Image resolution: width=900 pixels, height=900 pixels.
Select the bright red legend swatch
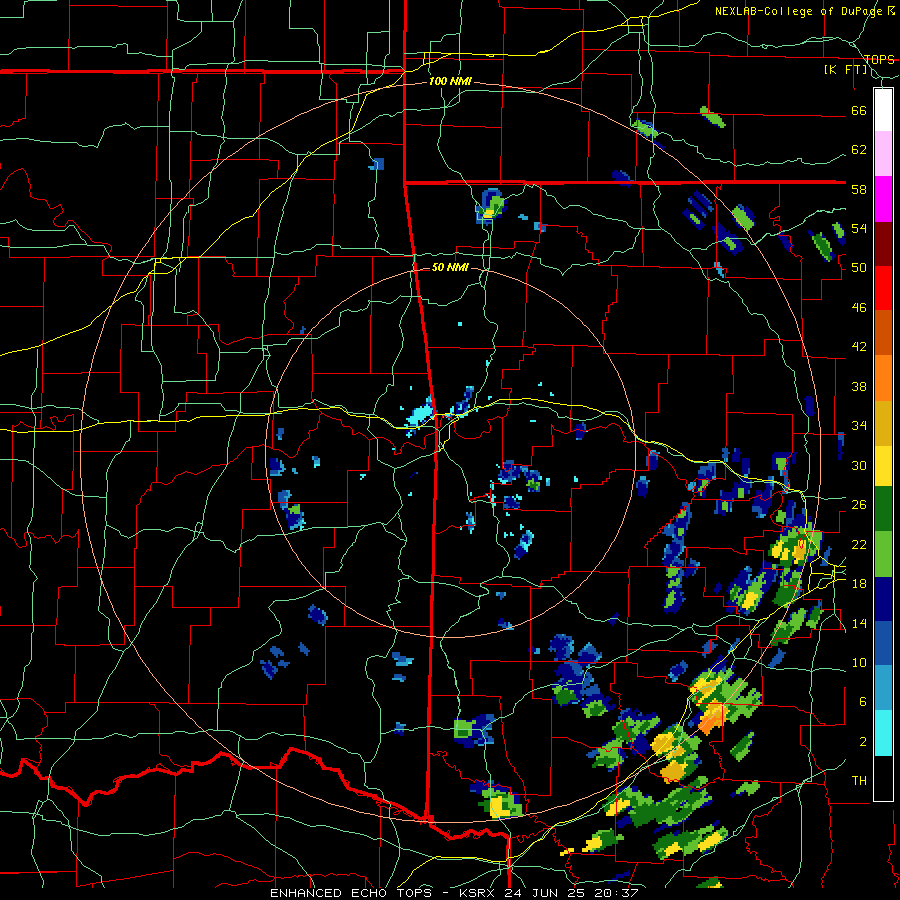click(x=883, y=288)
